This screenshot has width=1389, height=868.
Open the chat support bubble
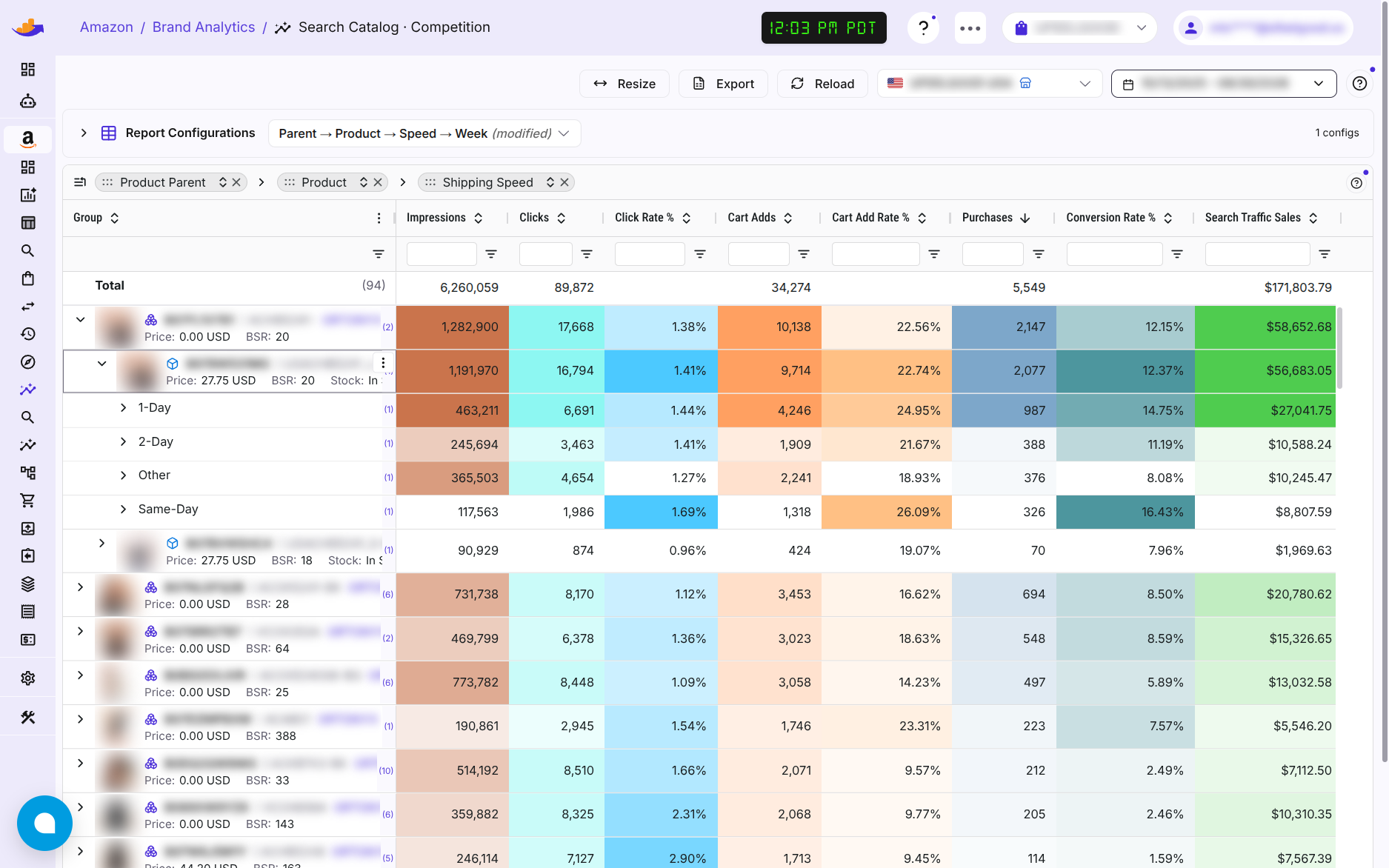click(x=44, y=823)
